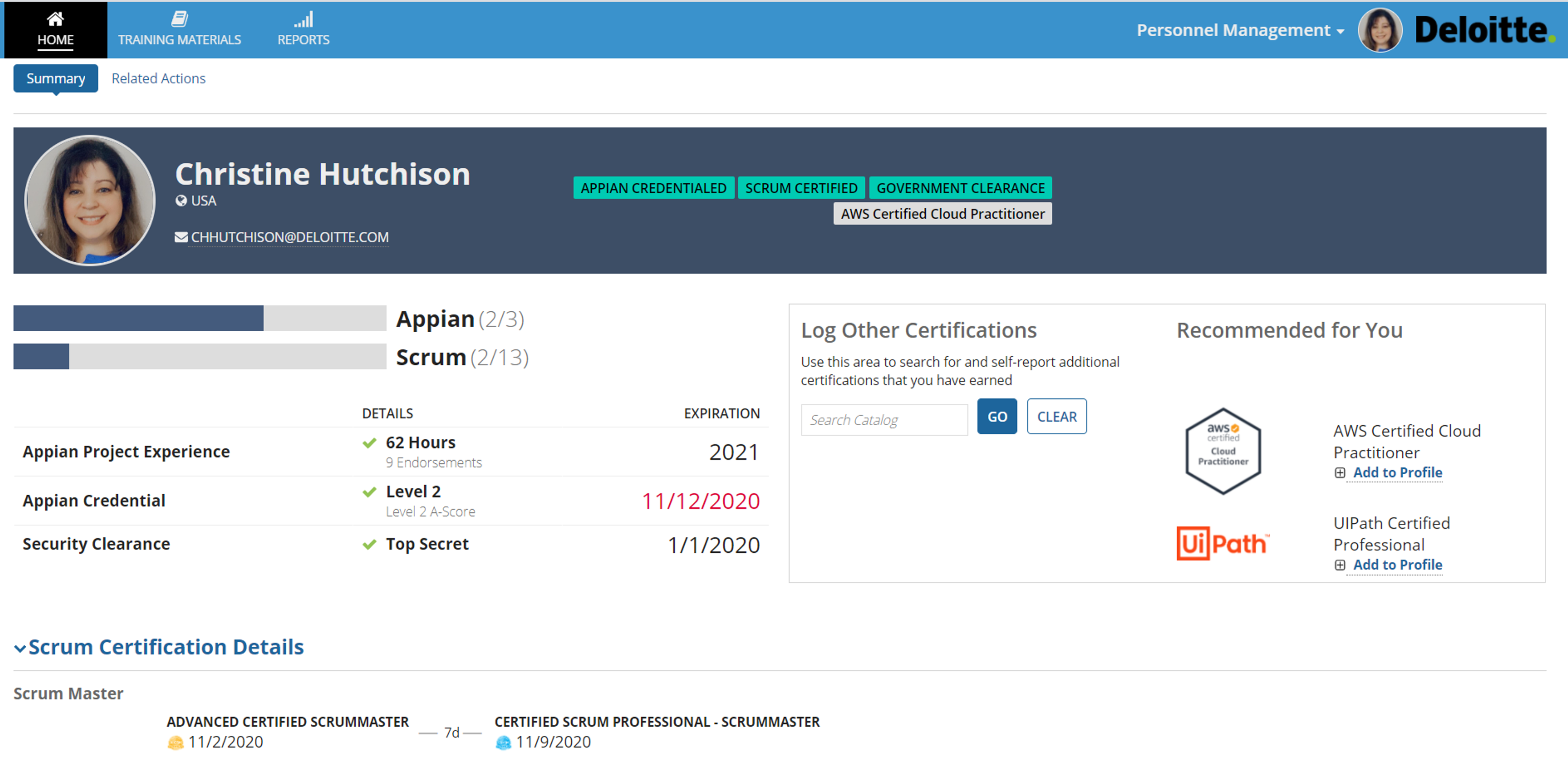Screen dimensions: 1568x768
Task: Open the TRAINING MATERIALS tab
Action: pyautogui.click(x=179, y=30)
